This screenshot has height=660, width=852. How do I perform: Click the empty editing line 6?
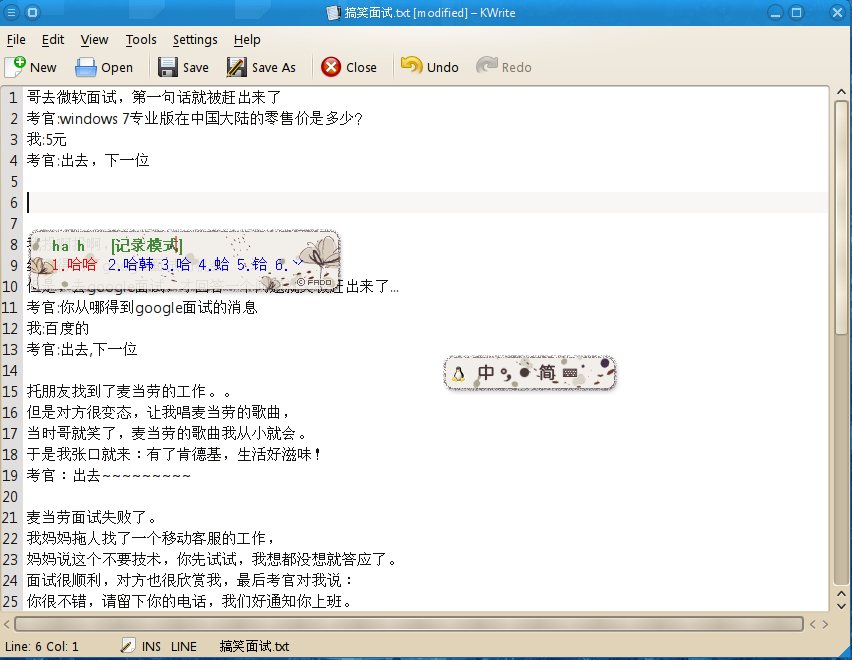coord(427,203)
